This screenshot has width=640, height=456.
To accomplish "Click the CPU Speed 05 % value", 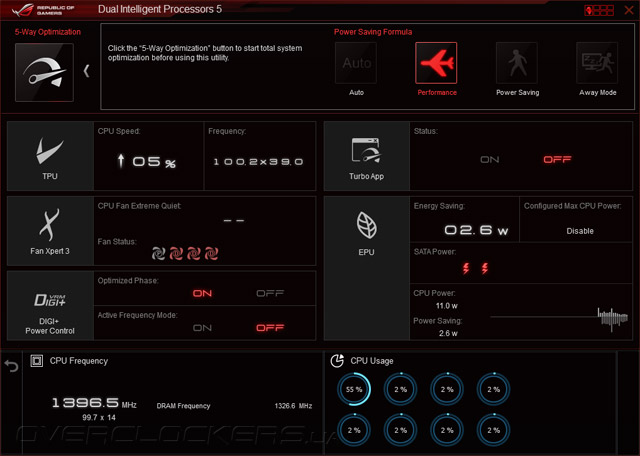I will pos(147,162).
